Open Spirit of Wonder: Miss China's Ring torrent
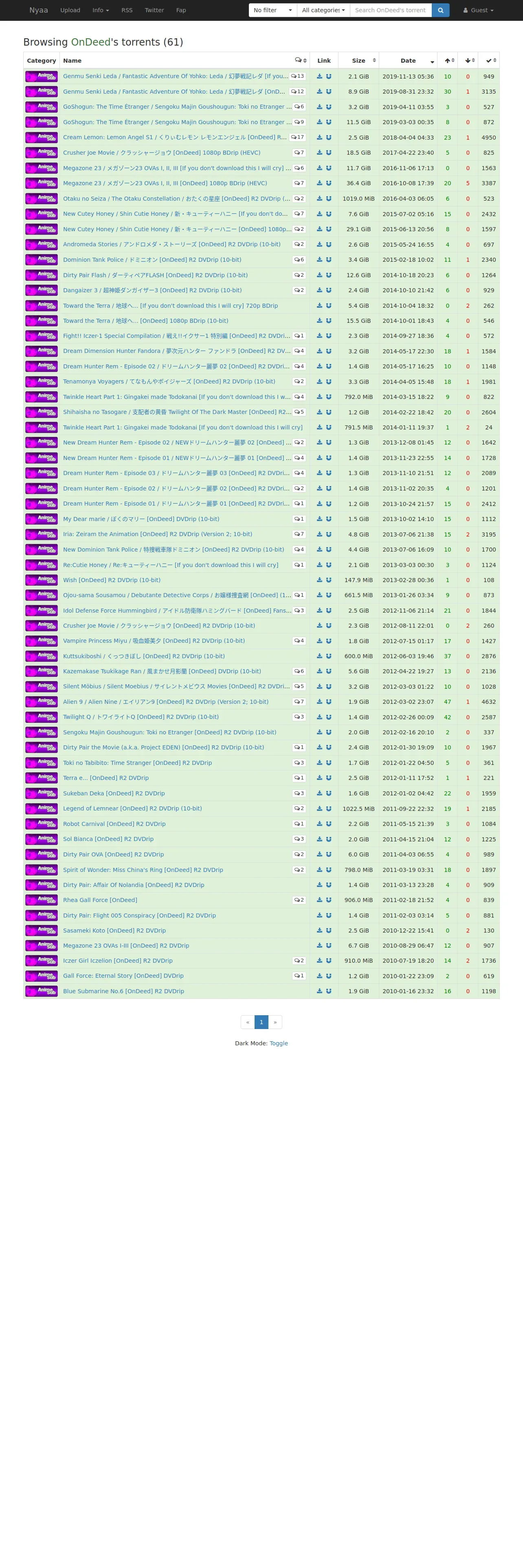This screenshot has height=1568, width=523. [x=143, y=870]
